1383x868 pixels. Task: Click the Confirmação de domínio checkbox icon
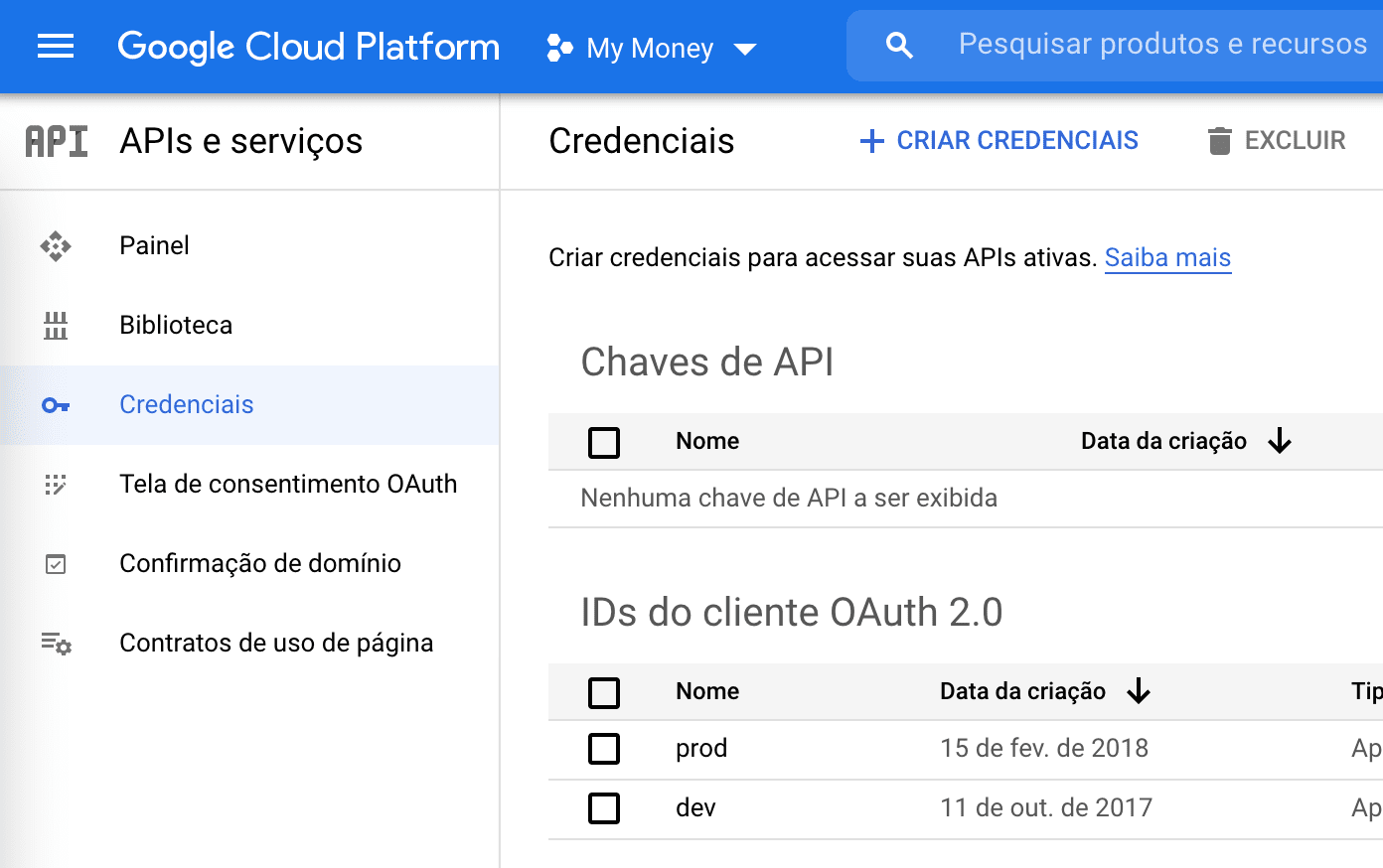[x=56, y=564]
